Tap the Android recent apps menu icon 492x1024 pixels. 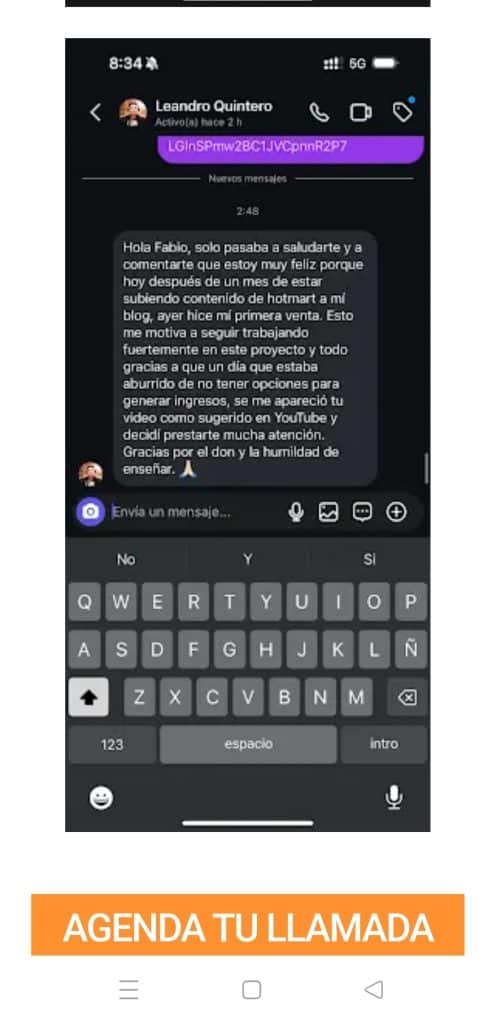[x=129, y=990]
